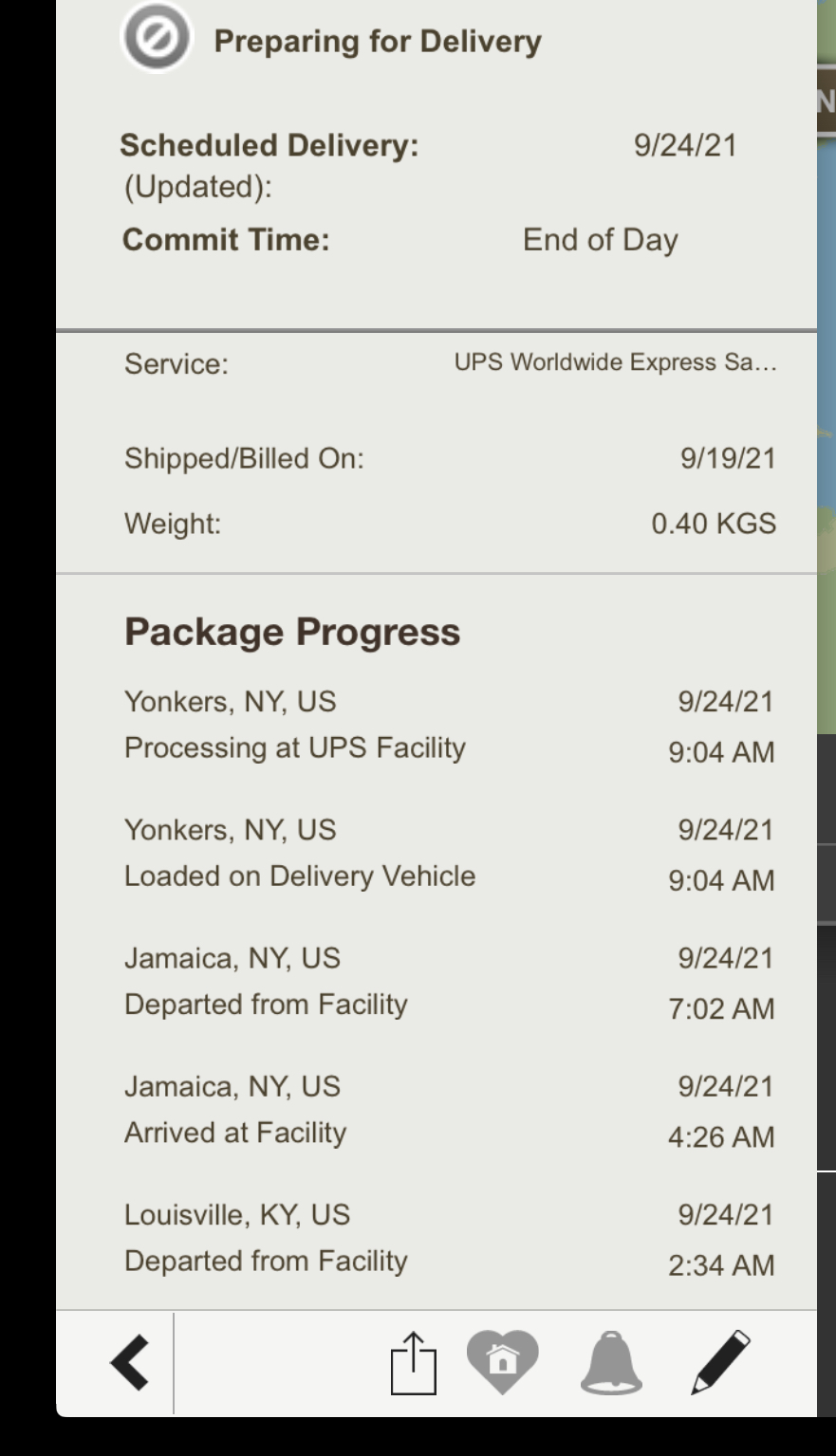Tap the Preparing for Delivery status icon

[157, 38]
